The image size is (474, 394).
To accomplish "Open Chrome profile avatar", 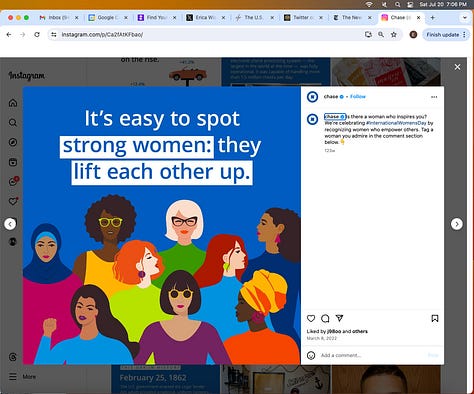I will point(413,35).
